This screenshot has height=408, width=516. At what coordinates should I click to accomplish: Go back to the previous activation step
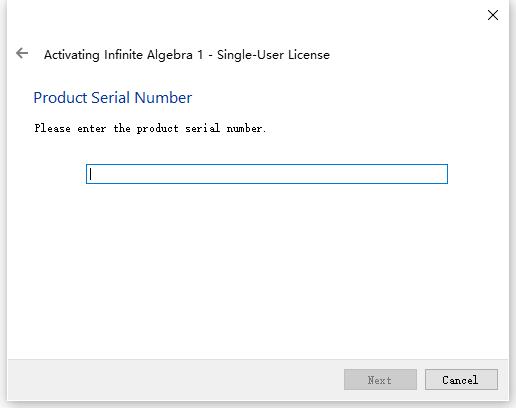coord(22,53)
